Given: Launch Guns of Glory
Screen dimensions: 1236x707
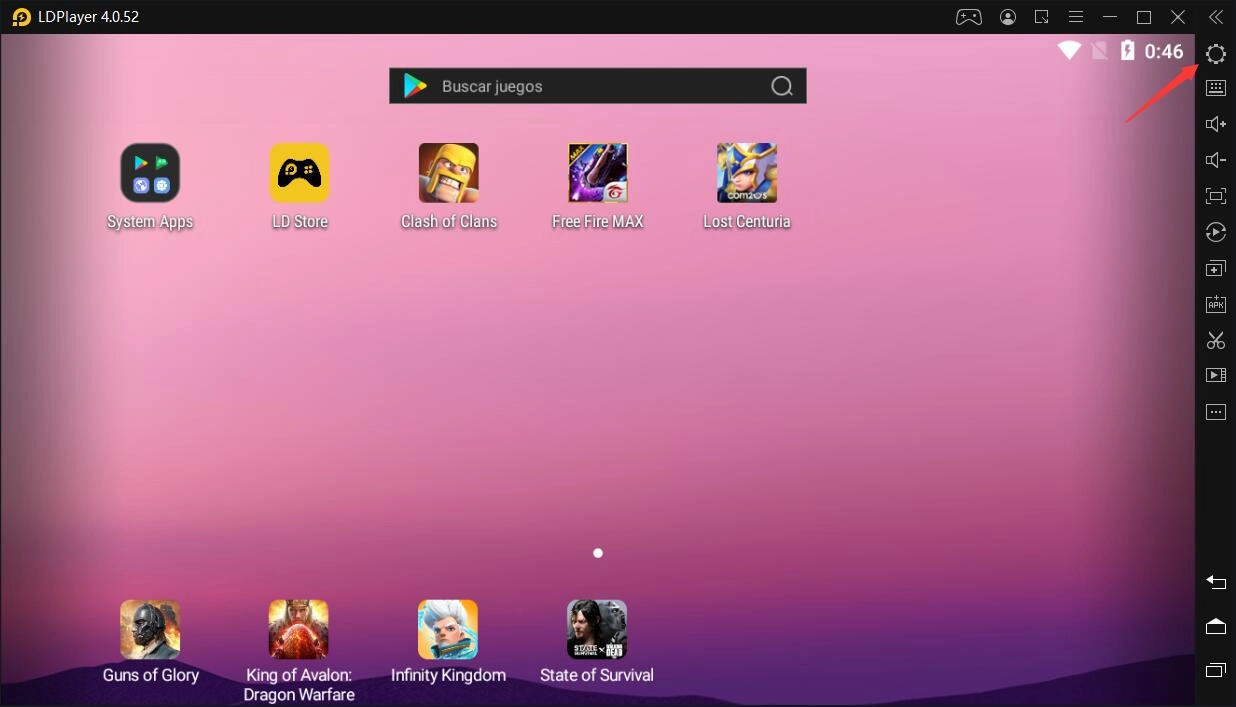Looking at the screenshot, I should click(150, 642).
